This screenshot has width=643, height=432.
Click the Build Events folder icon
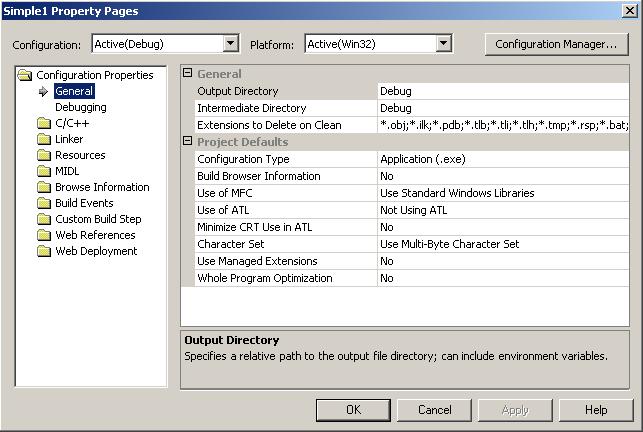pyautogui.click(x=44, y=203)
